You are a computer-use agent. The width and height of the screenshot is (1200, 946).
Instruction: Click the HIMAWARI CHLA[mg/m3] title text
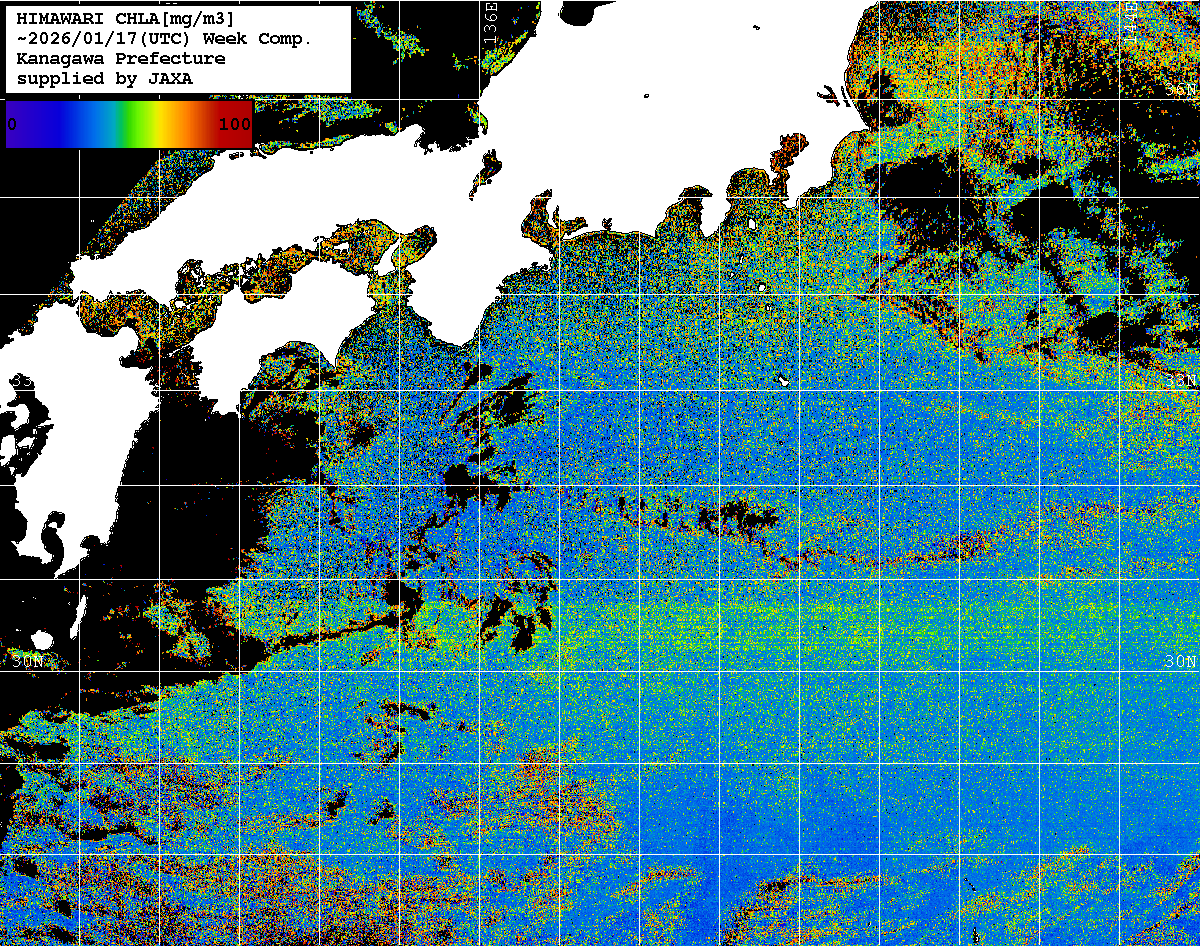(x=125, y=18)
